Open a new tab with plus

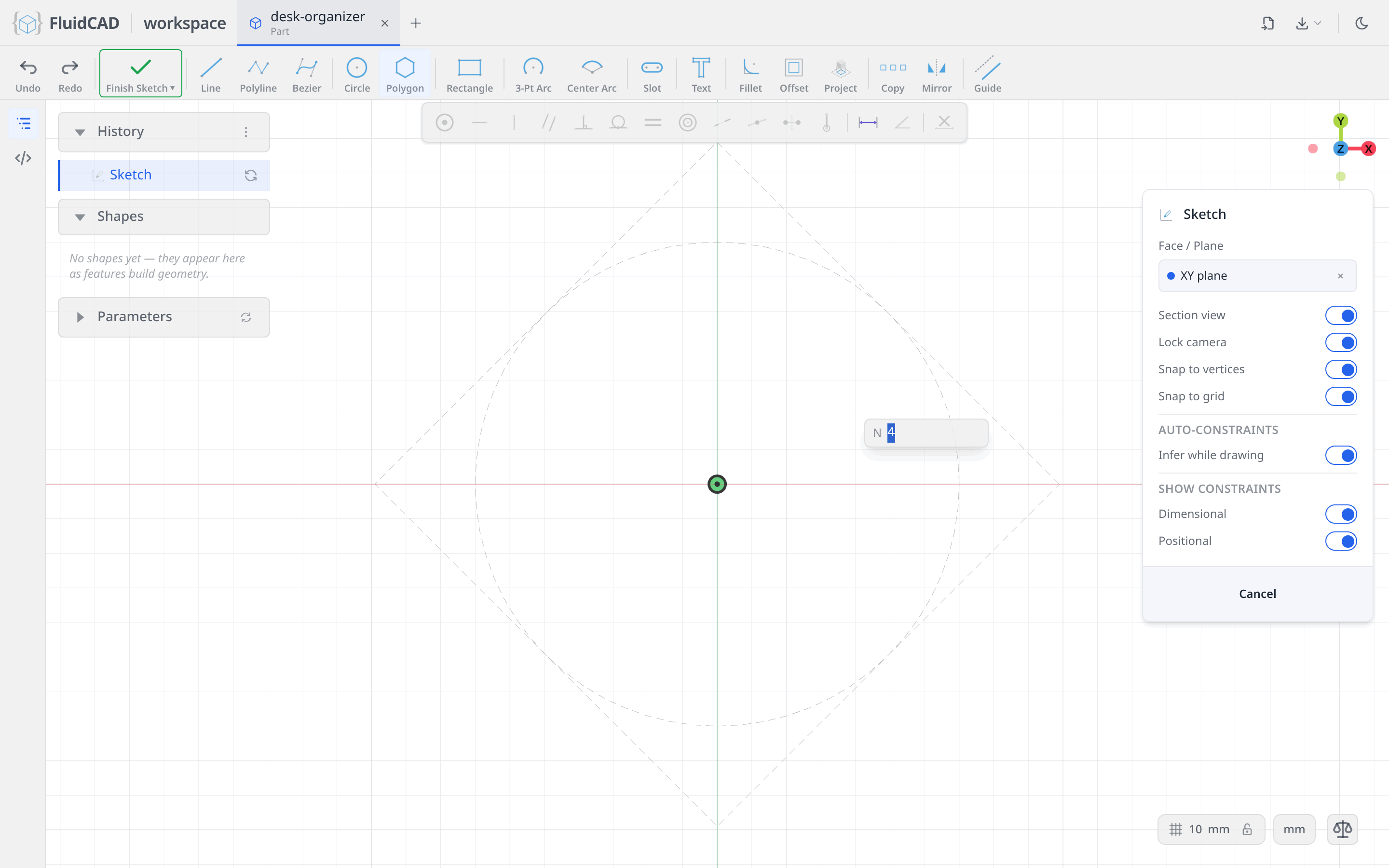tap(416, 23)
